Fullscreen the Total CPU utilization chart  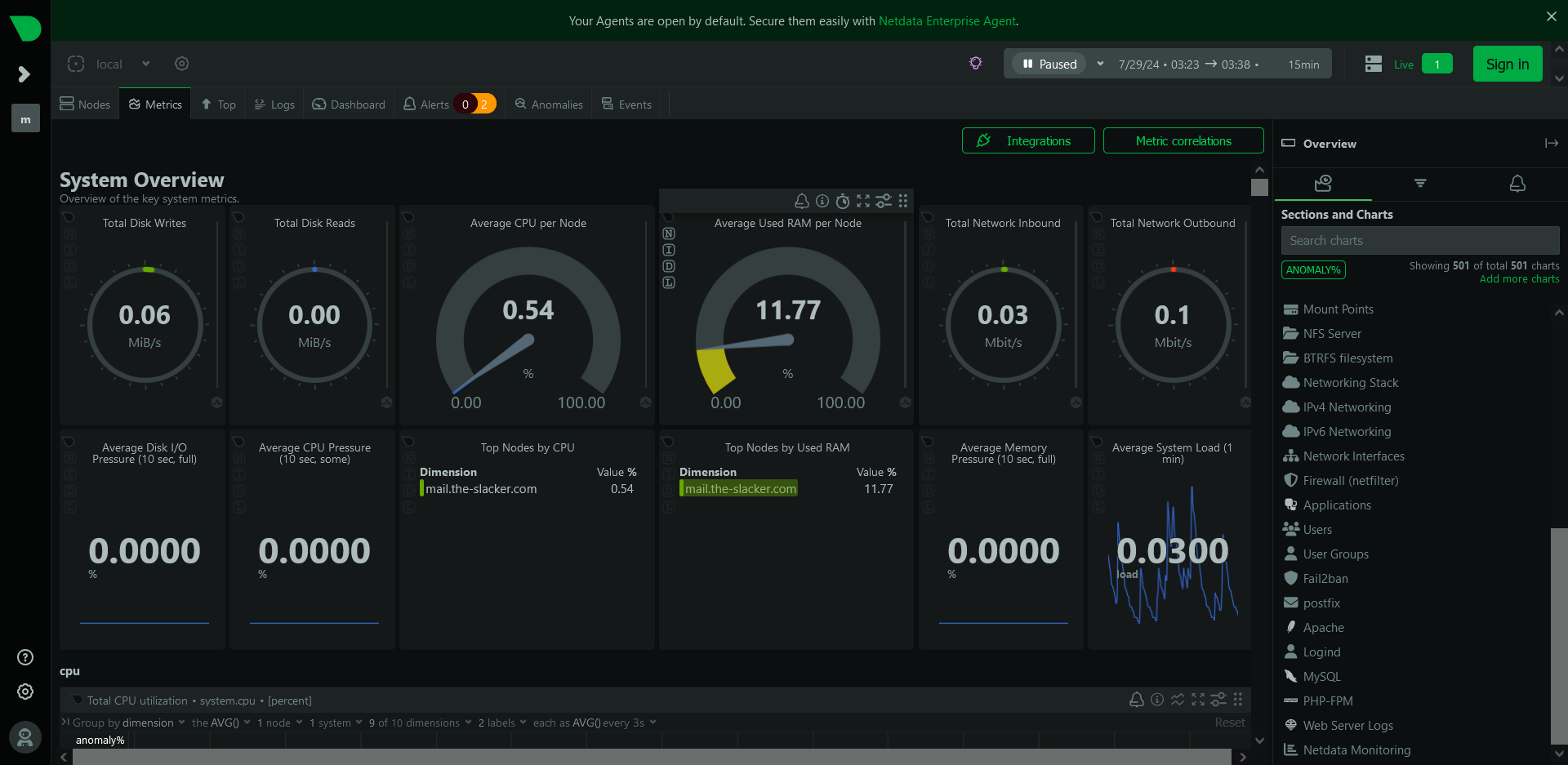tap(1198, 700)
